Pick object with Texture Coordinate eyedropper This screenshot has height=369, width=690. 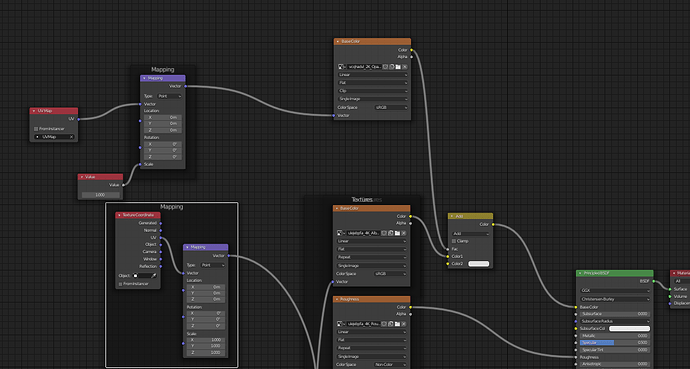[x=154, y=276]
